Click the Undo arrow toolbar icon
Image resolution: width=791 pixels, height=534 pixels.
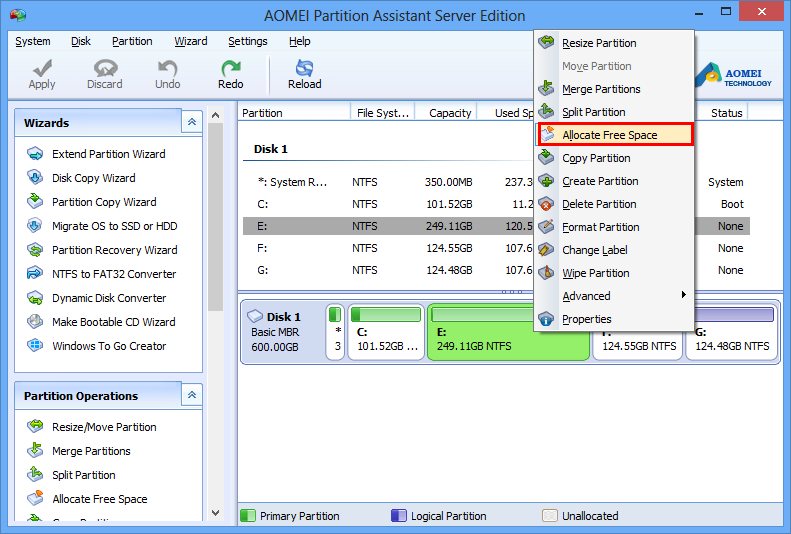coord(167,68)
